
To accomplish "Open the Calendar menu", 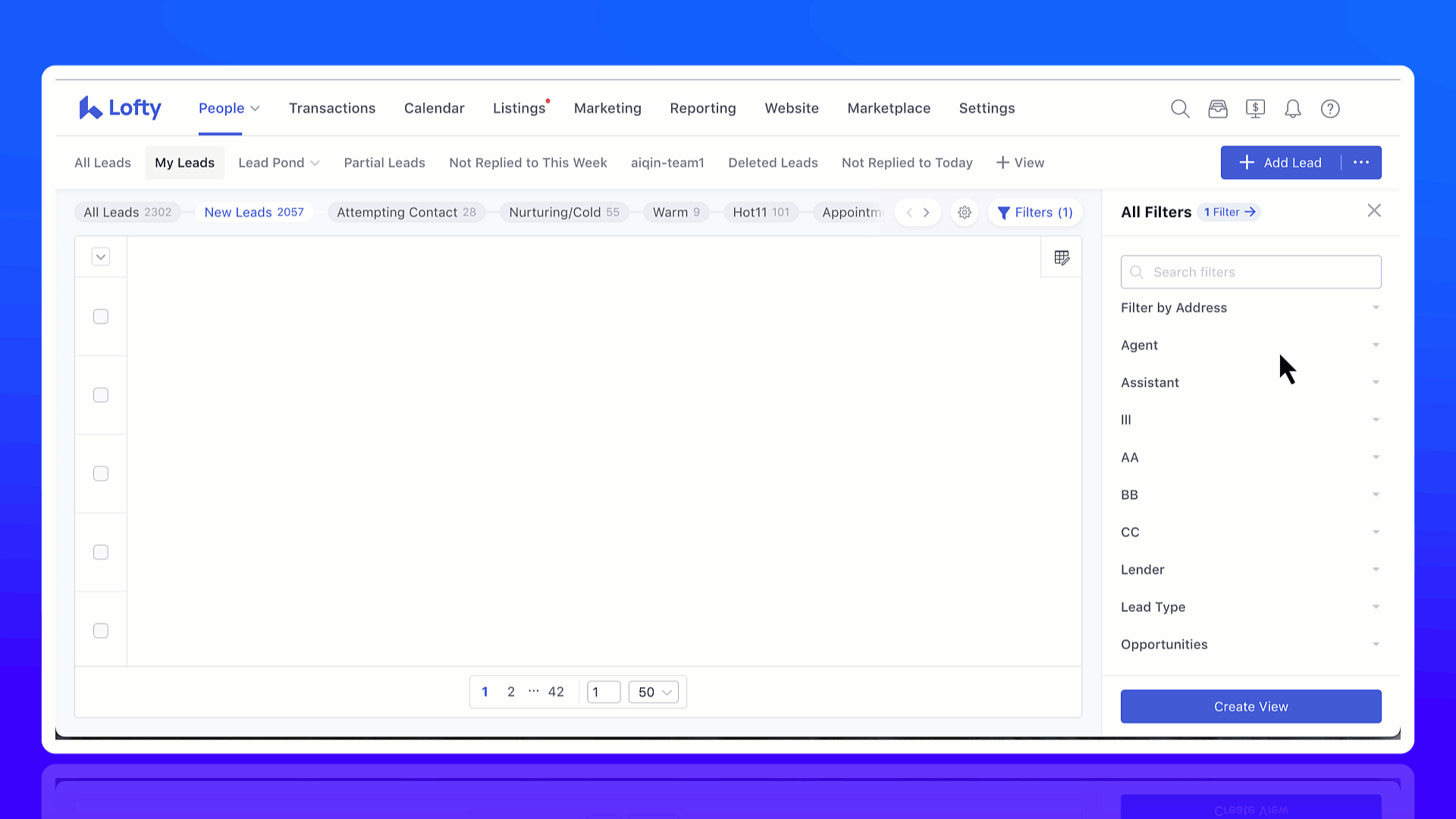I will [435, 108].
